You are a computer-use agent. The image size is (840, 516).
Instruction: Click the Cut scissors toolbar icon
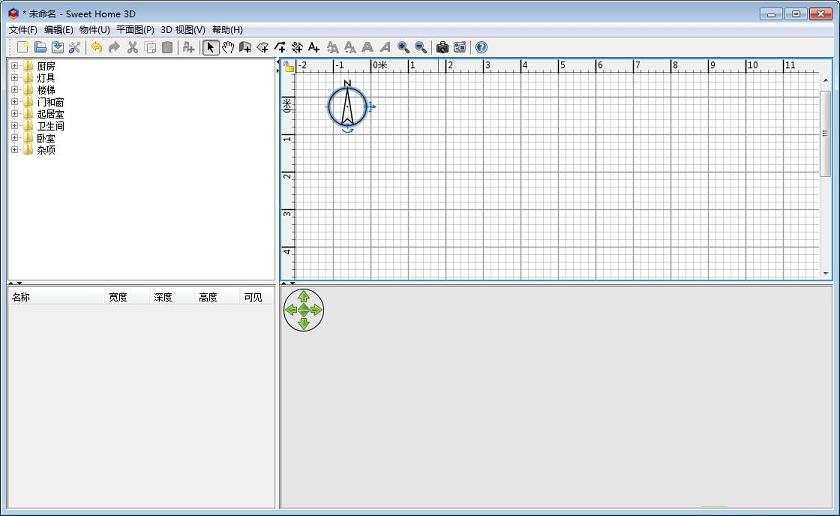pyautogui.click(x=132, y=47)
